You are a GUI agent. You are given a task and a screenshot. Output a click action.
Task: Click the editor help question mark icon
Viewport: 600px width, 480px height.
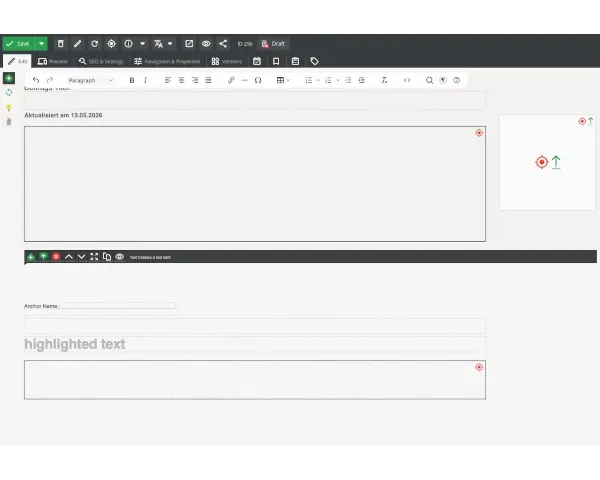point(457,80)
